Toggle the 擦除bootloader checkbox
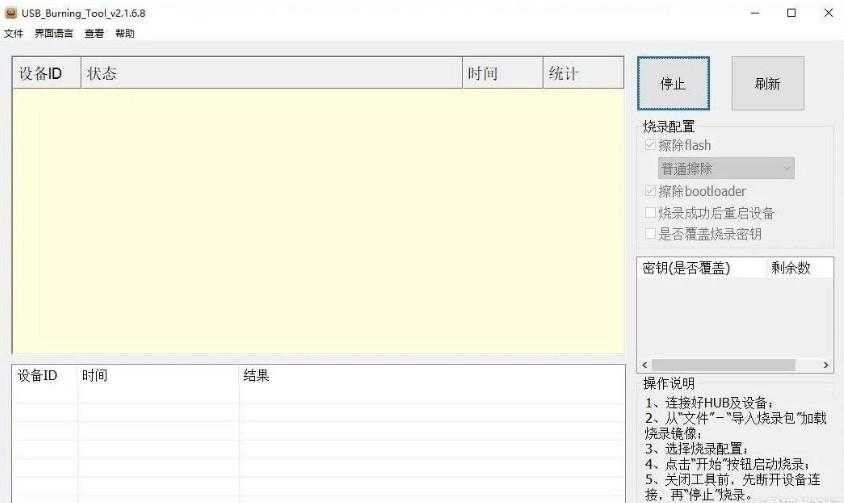The width and height of the screenshot is (844, 503). point(651,192)
